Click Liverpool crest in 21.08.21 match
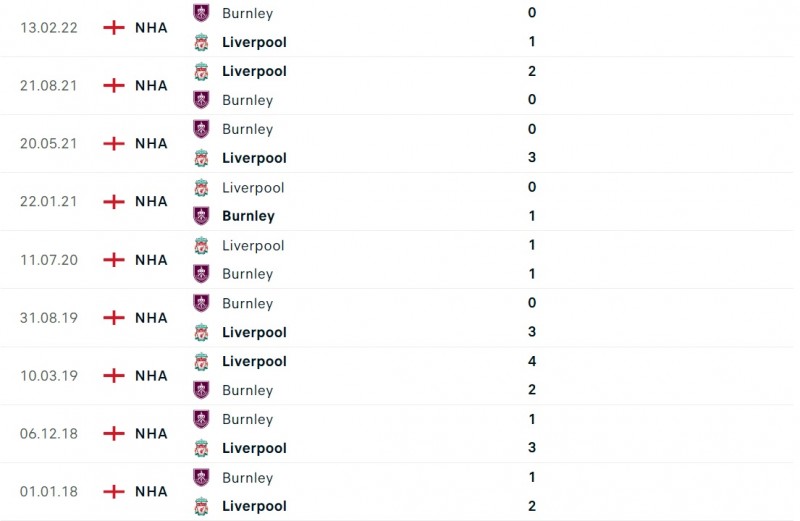This screenshot has height=521, width=800. pyautogui.click(x=201, y=71)
